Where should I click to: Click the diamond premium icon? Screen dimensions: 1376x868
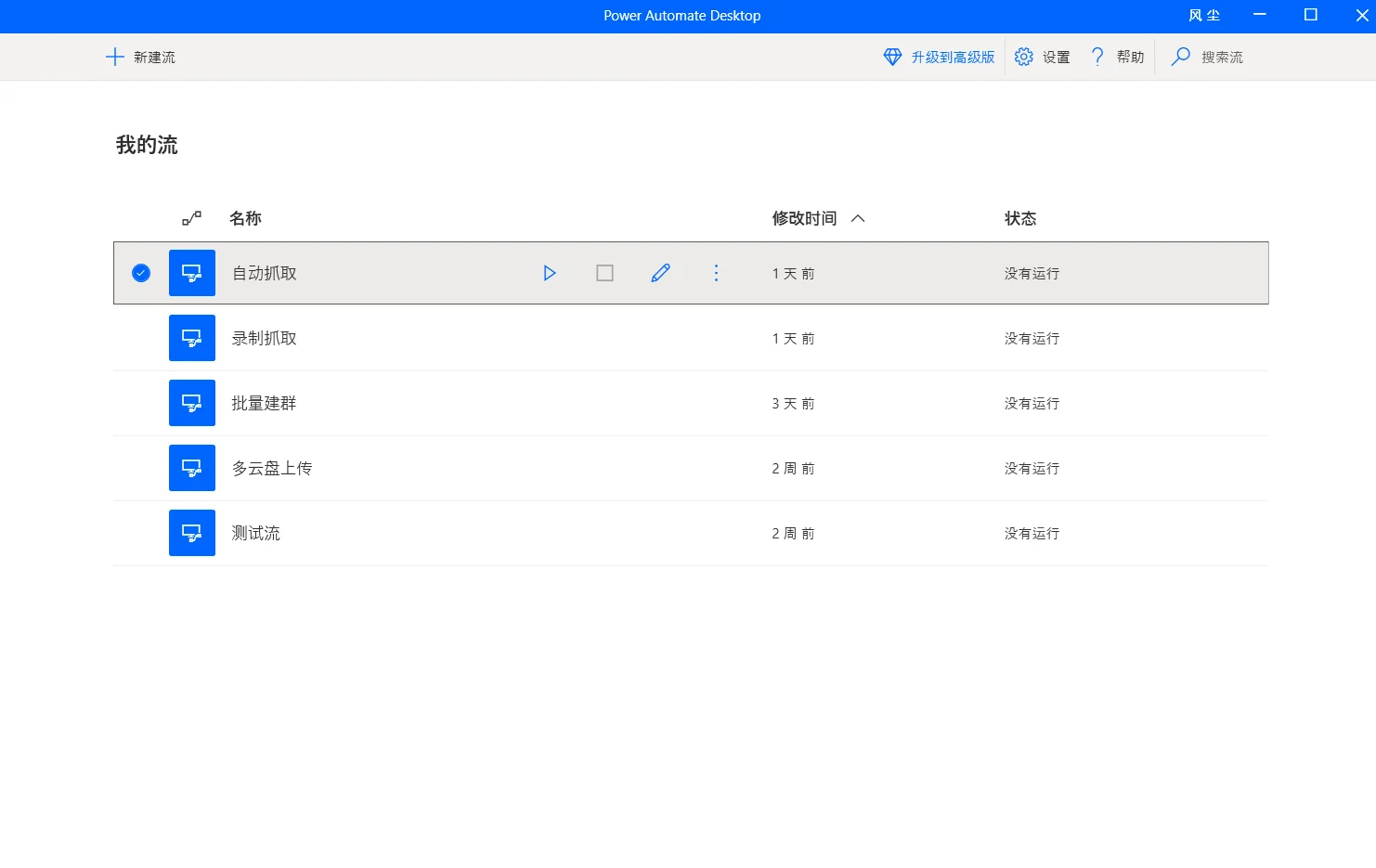(x=892, y=57)
